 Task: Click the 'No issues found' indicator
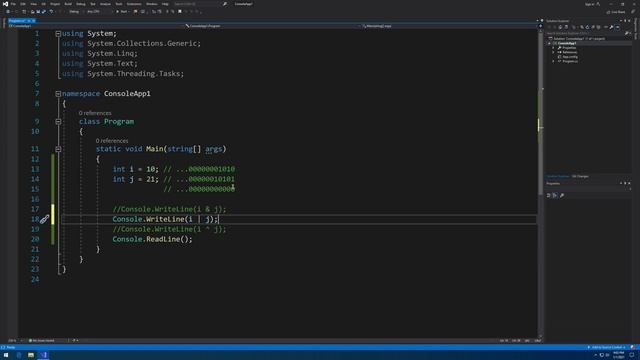click(42, 340)
